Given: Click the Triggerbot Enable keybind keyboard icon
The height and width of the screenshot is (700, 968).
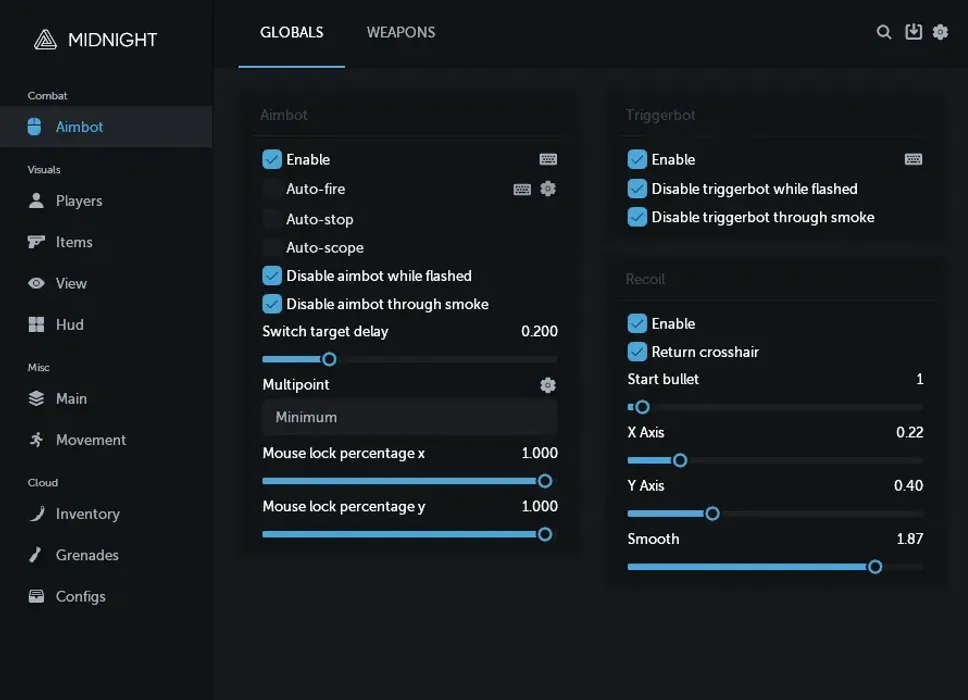Looking at the screenshot, I should click(x=913, y=159).
